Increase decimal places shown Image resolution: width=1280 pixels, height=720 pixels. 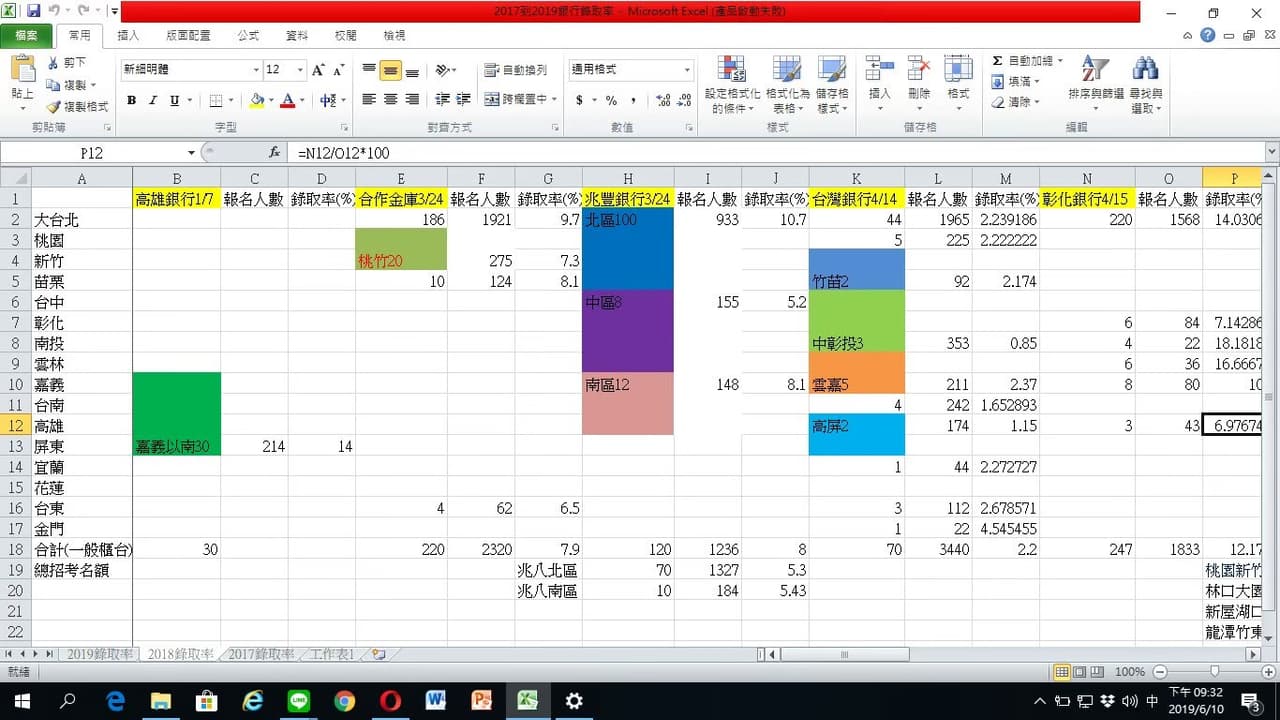coord(663,100)
